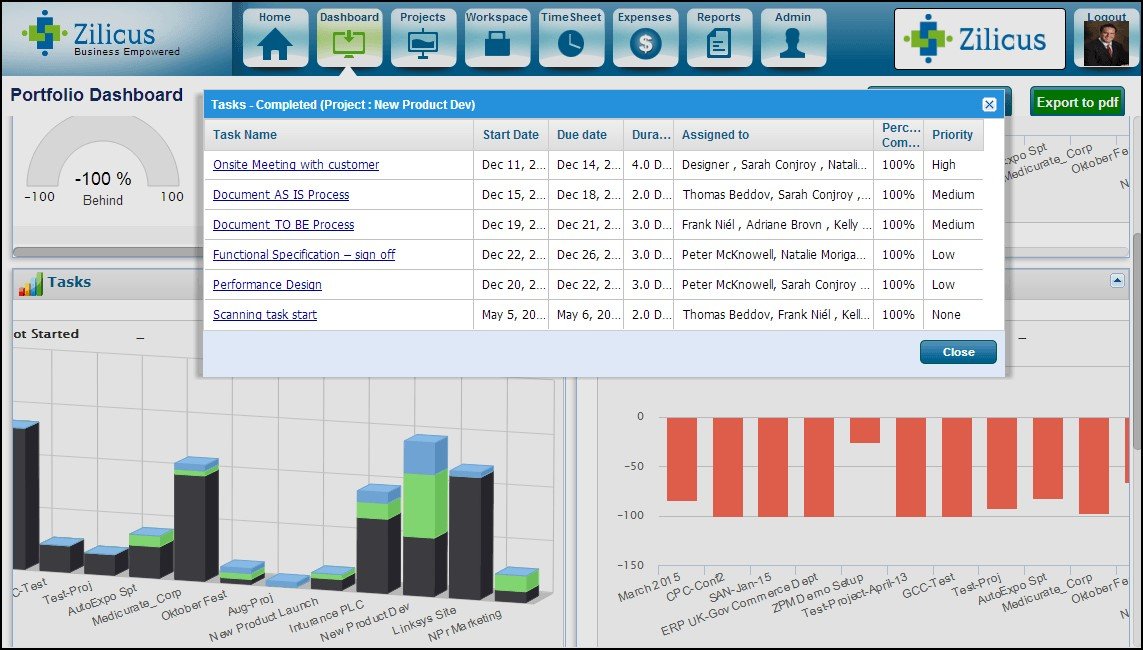Open the Onsite Meeting with customer task
The image size is (1143, 650).
[x=296, y=165]
